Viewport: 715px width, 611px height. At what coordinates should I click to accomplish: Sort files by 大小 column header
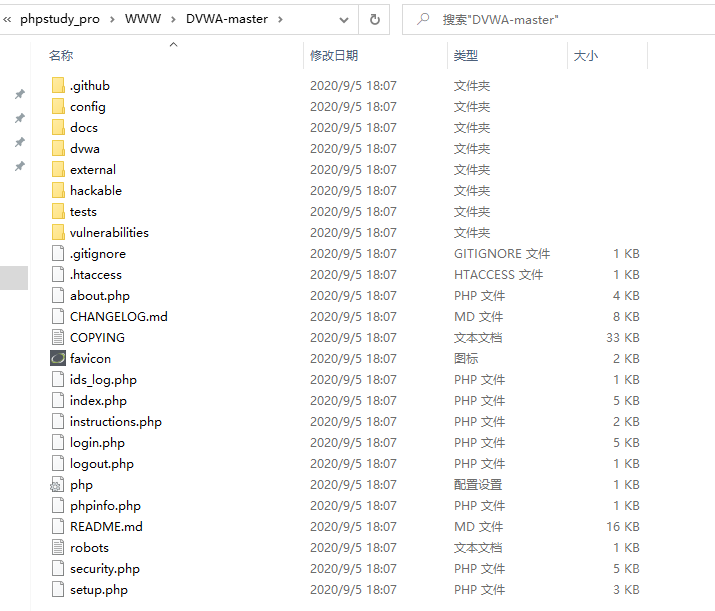coord(585,56)
